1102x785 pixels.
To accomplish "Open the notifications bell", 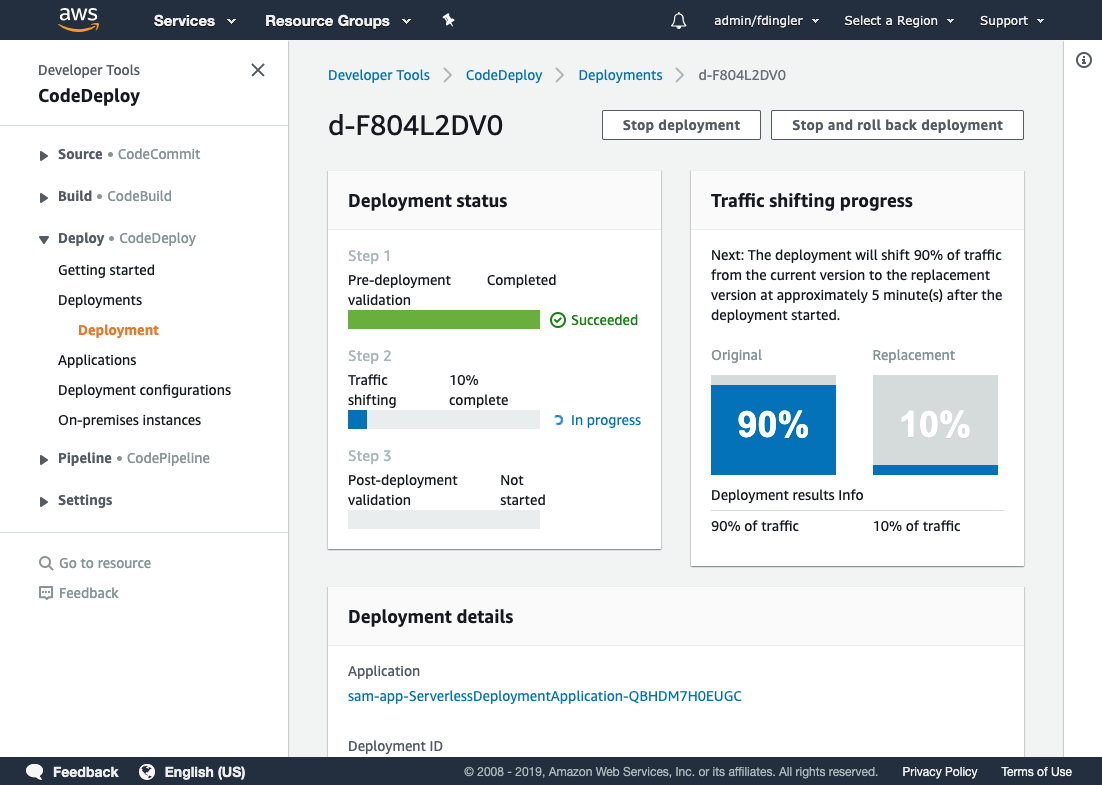I will pos(678,20).
